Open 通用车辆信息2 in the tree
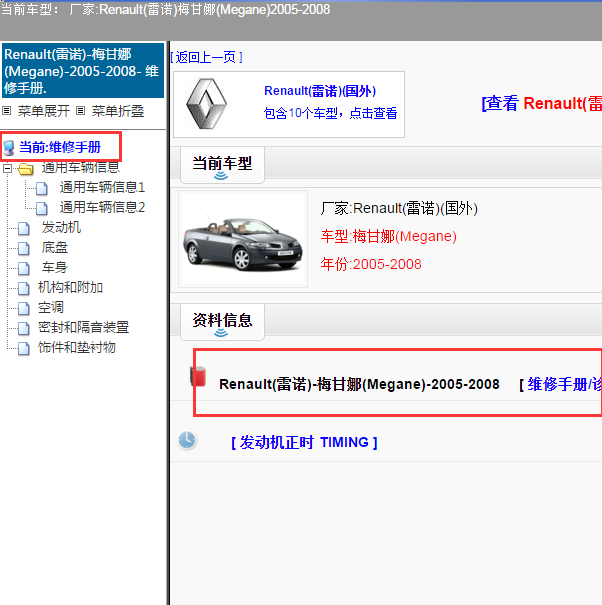 (102, 208)
